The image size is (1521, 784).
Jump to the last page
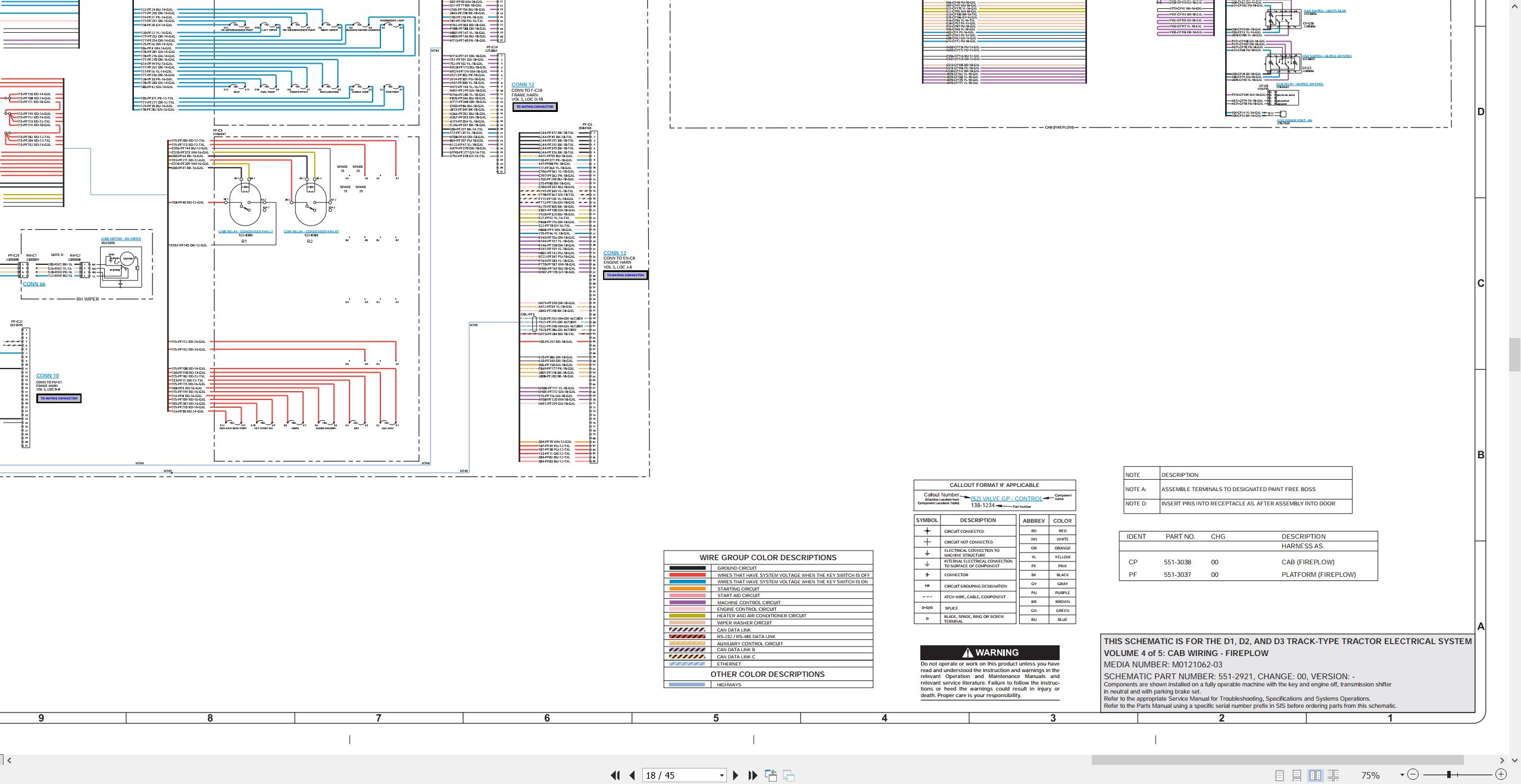(x=752, y=775)
